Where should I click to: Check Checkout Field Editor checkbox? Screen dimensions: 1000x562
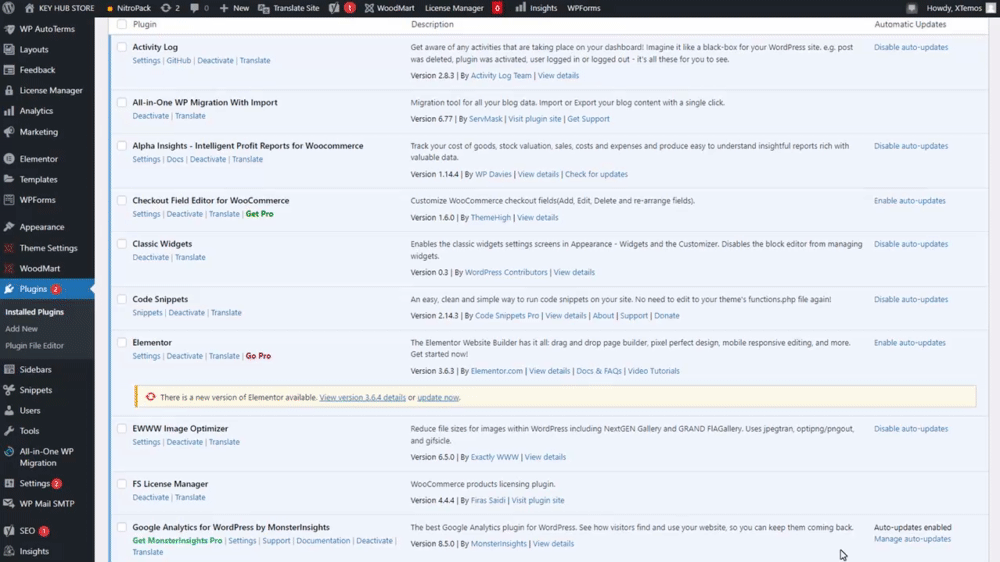click(x=122, y=200)
